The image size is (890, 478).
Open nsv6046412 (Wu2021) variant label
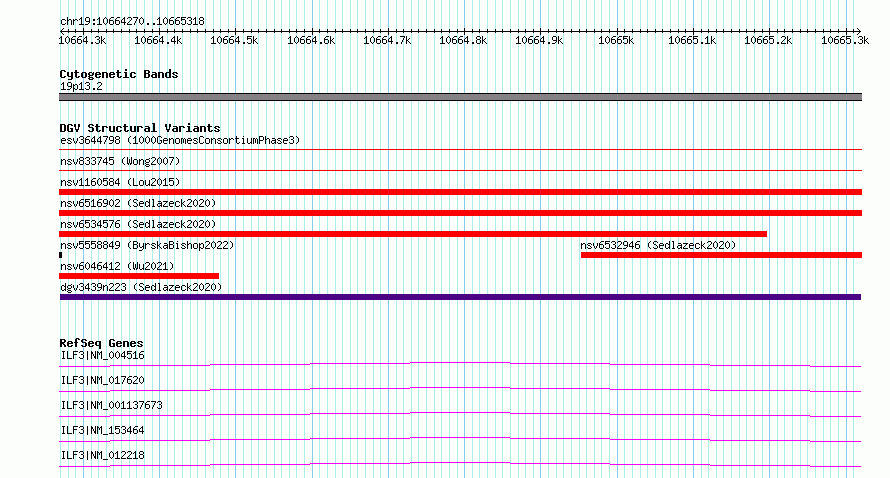117,266
